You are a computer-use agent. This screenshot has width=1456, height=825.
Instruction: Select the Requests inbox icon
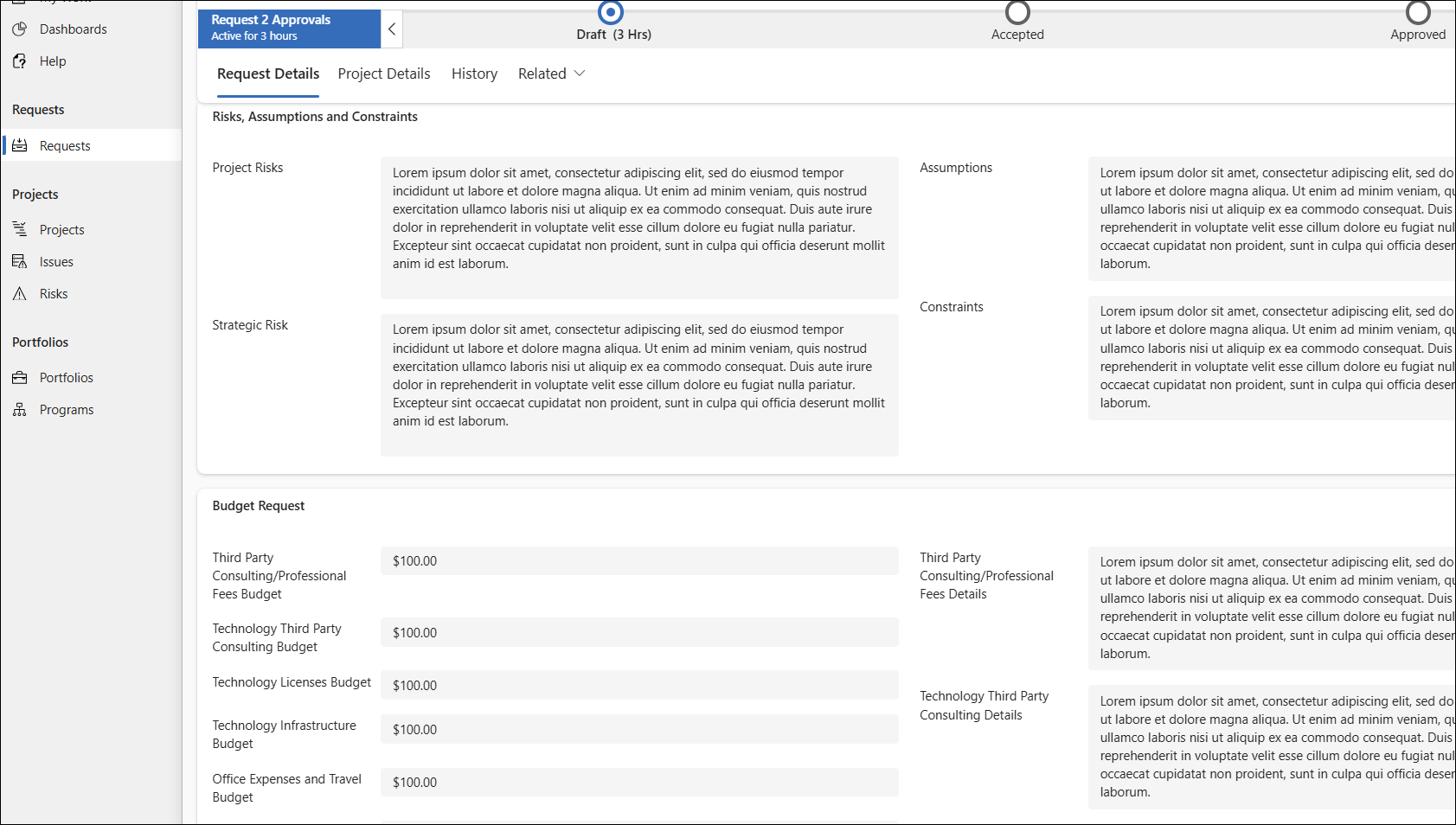click(20, 145)
